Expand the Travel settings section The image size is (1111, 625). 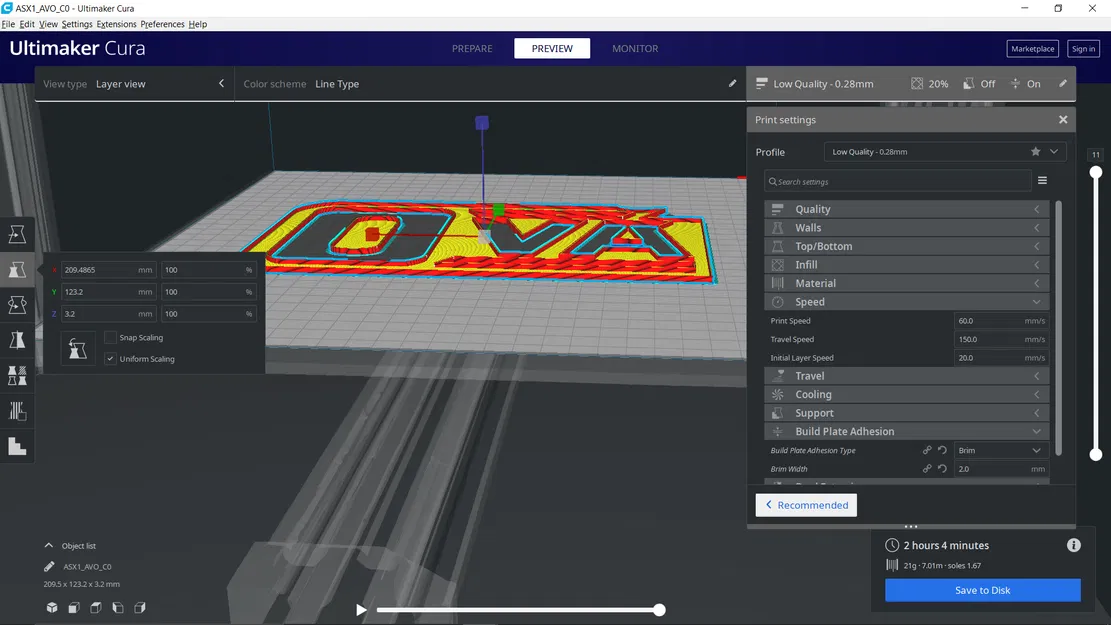coord(906,376)
